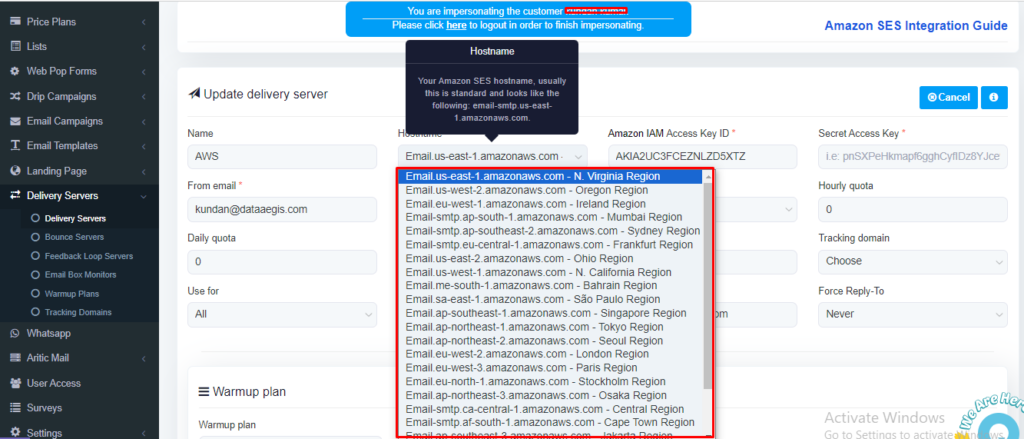Select the Paris Region hostname option
The height and width of the screenshot is (439, 1024).
pos(551,368)
